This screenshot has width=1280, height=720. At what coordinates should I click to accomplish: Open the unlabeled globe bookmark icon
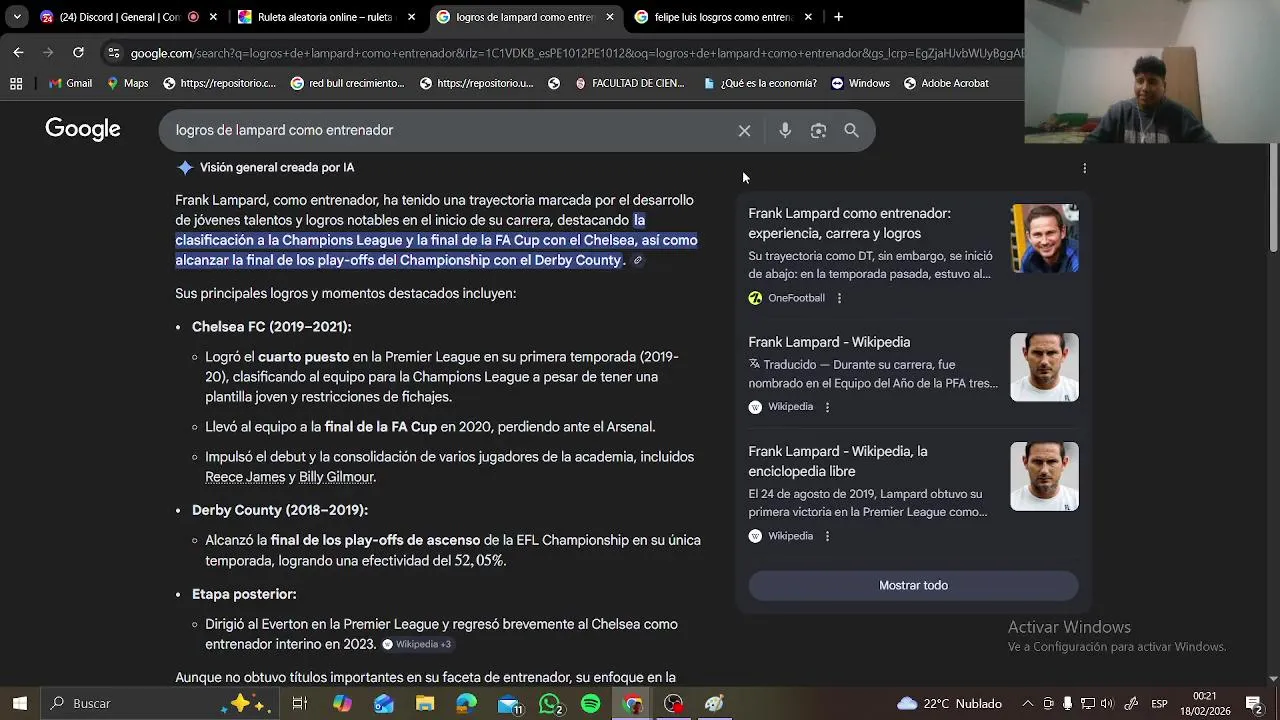click(554, 83)
